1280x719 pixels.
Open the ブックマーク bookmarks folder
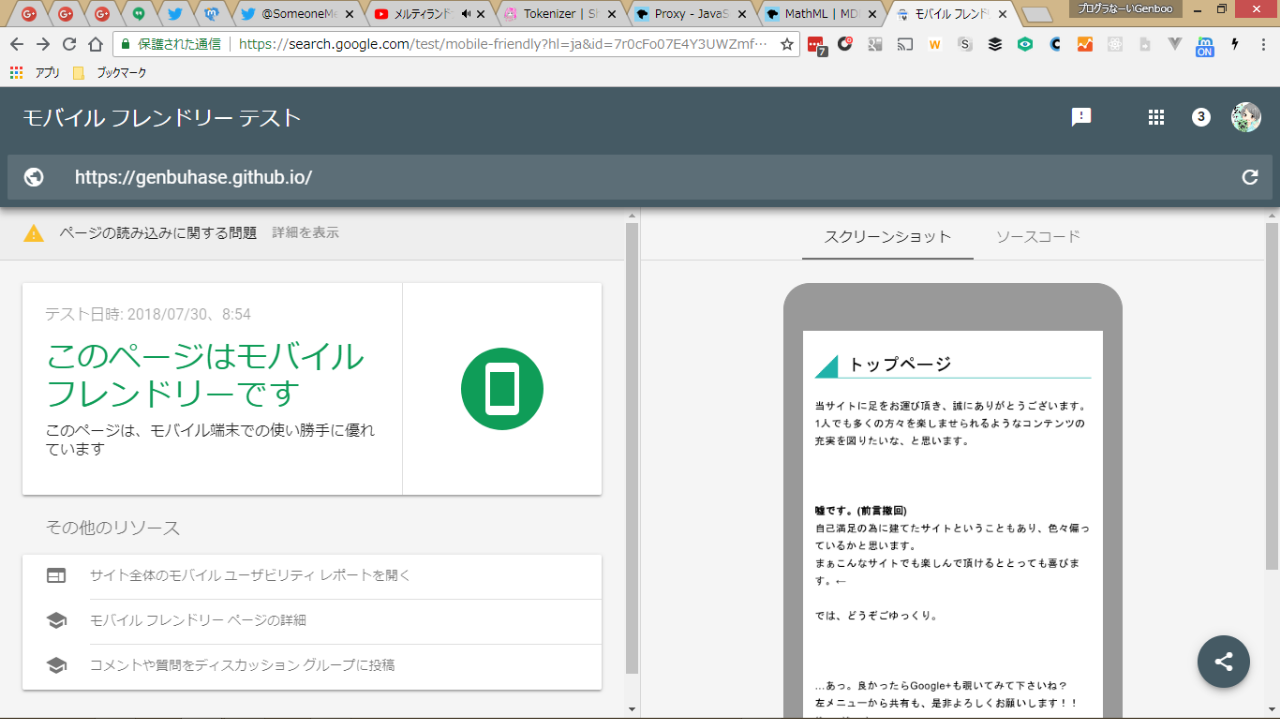(110, 73)
